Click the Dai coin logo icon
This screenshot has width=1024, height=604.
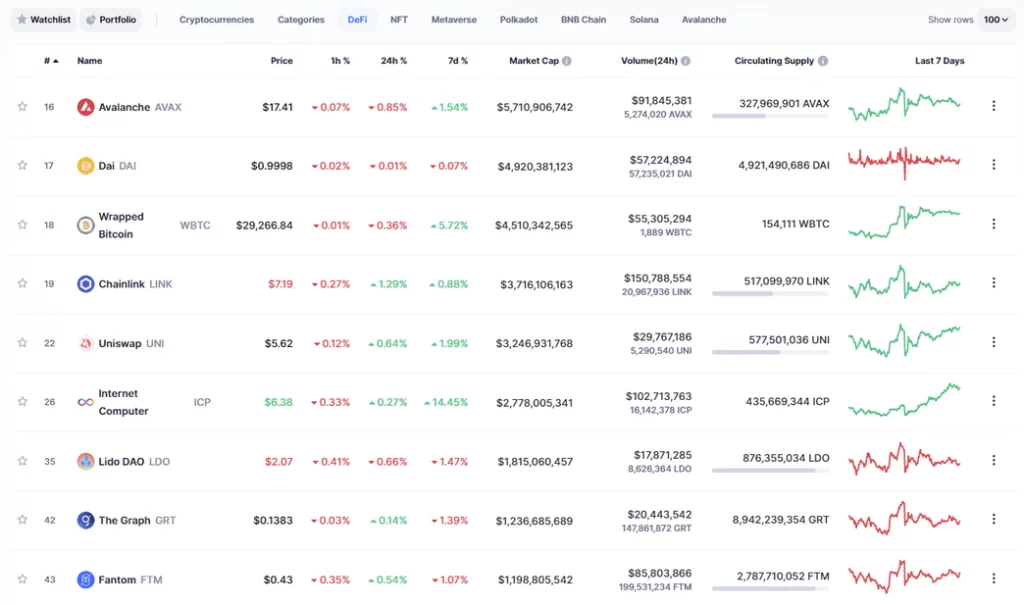click(x=86, y=166)
